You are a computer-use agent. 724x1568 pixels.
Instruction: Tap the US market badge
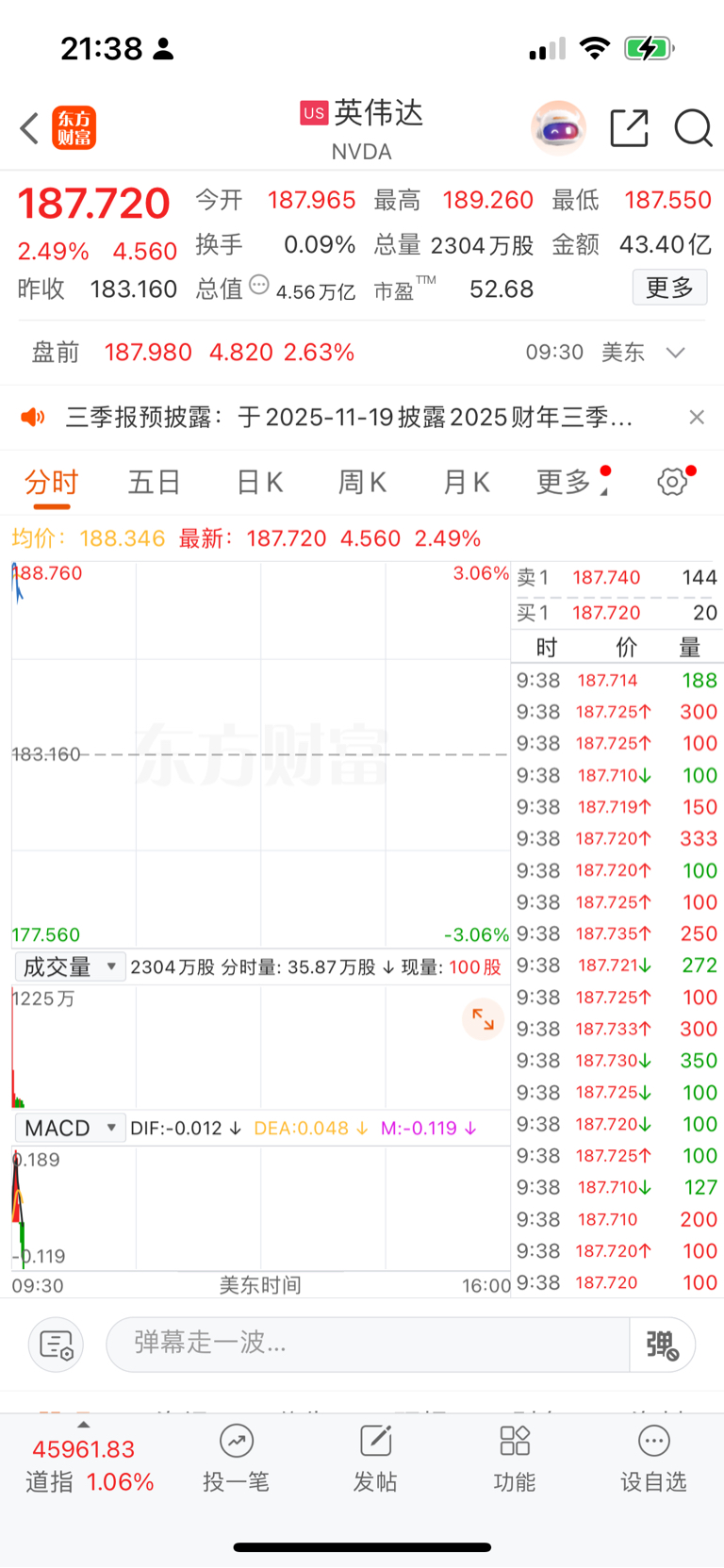point(314,113)
